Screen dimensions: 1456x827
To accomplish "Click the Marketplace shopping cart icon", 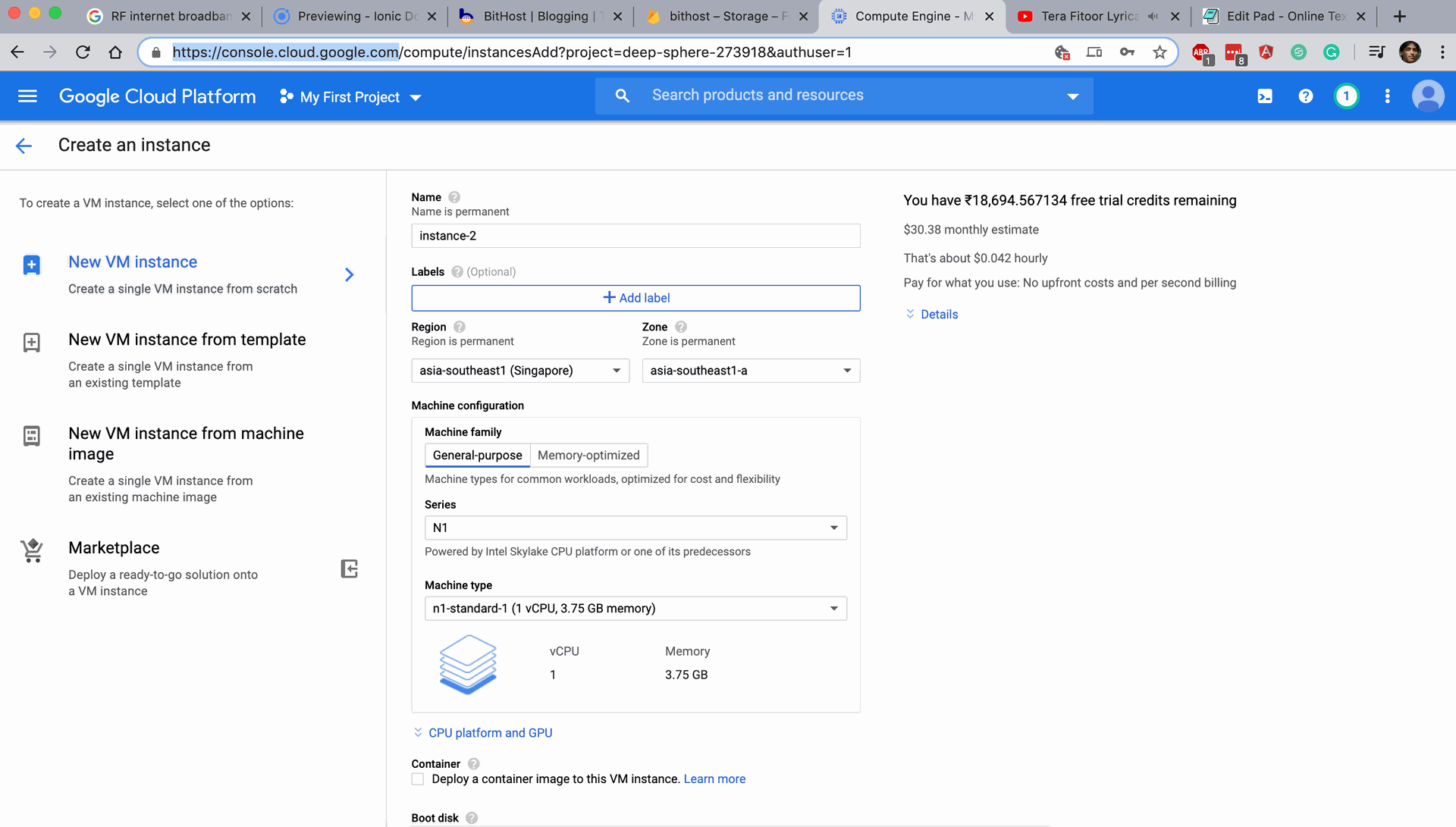I will [32, 550].
